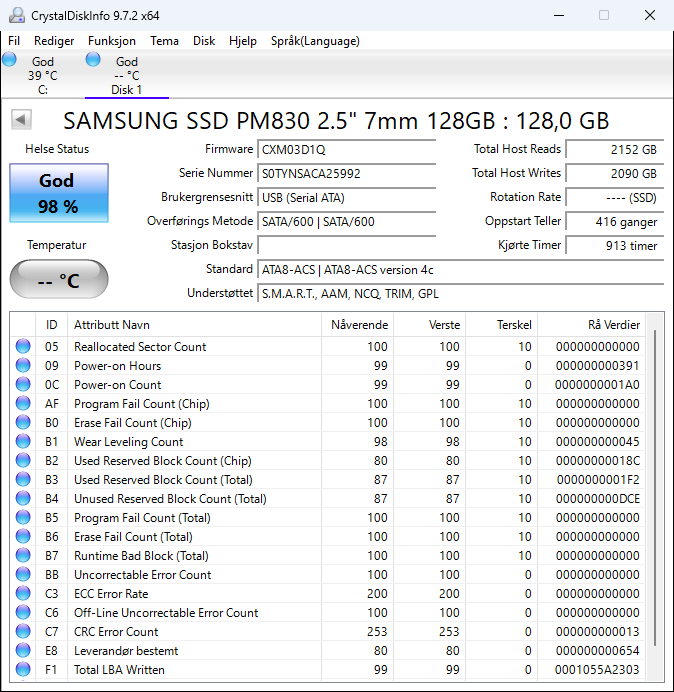Image resolution: width=674 pixels, height=692 pixels.
Task: Click Kjørte Timer value 913 timer
Action: tap(615, 245)
